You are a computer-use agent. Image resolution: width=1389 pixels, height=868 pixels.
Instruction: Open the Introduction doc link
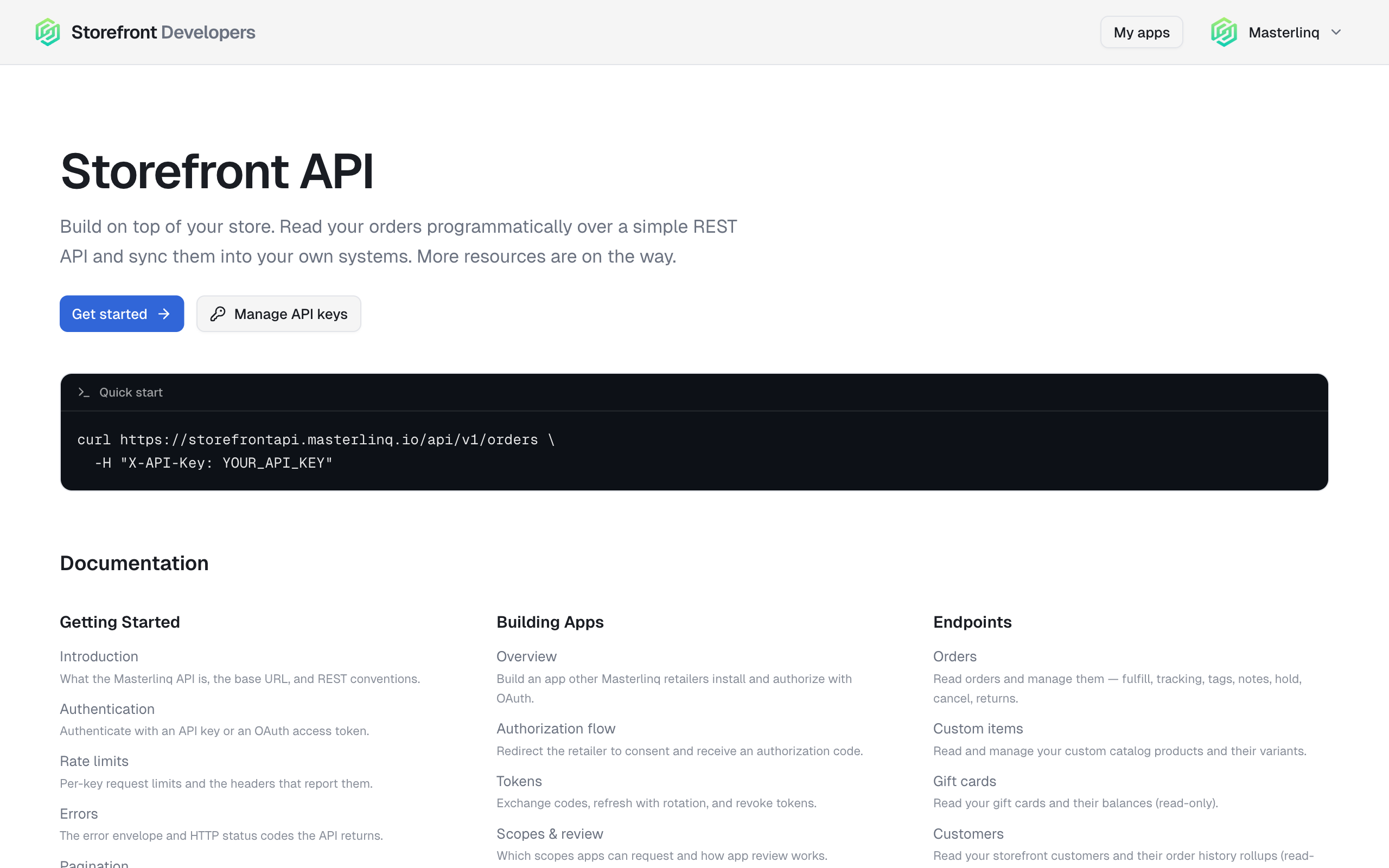99,656
